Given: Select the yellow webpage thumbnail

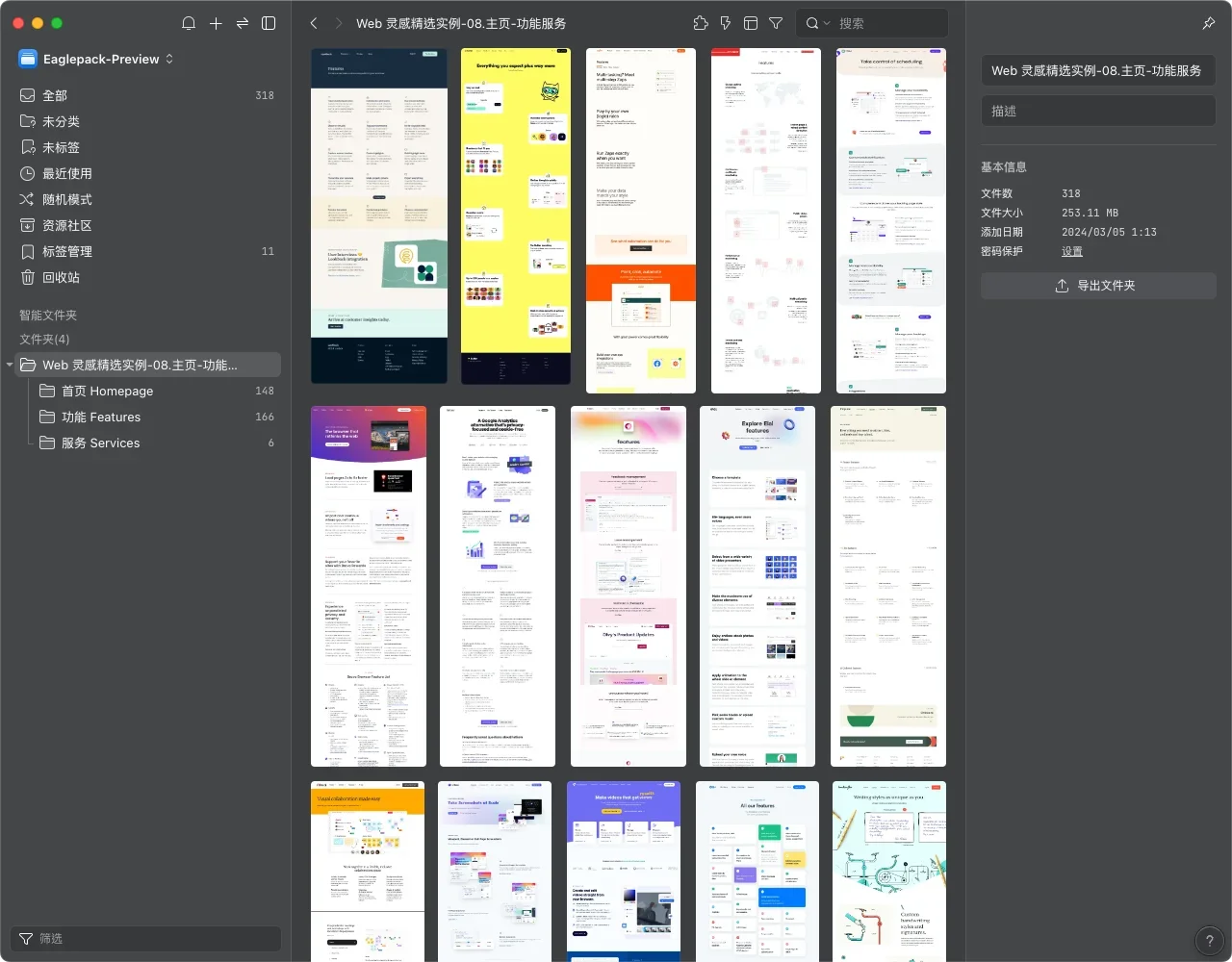Looking at the screenshot, I should pyautogui.click(x=516, y=216).
